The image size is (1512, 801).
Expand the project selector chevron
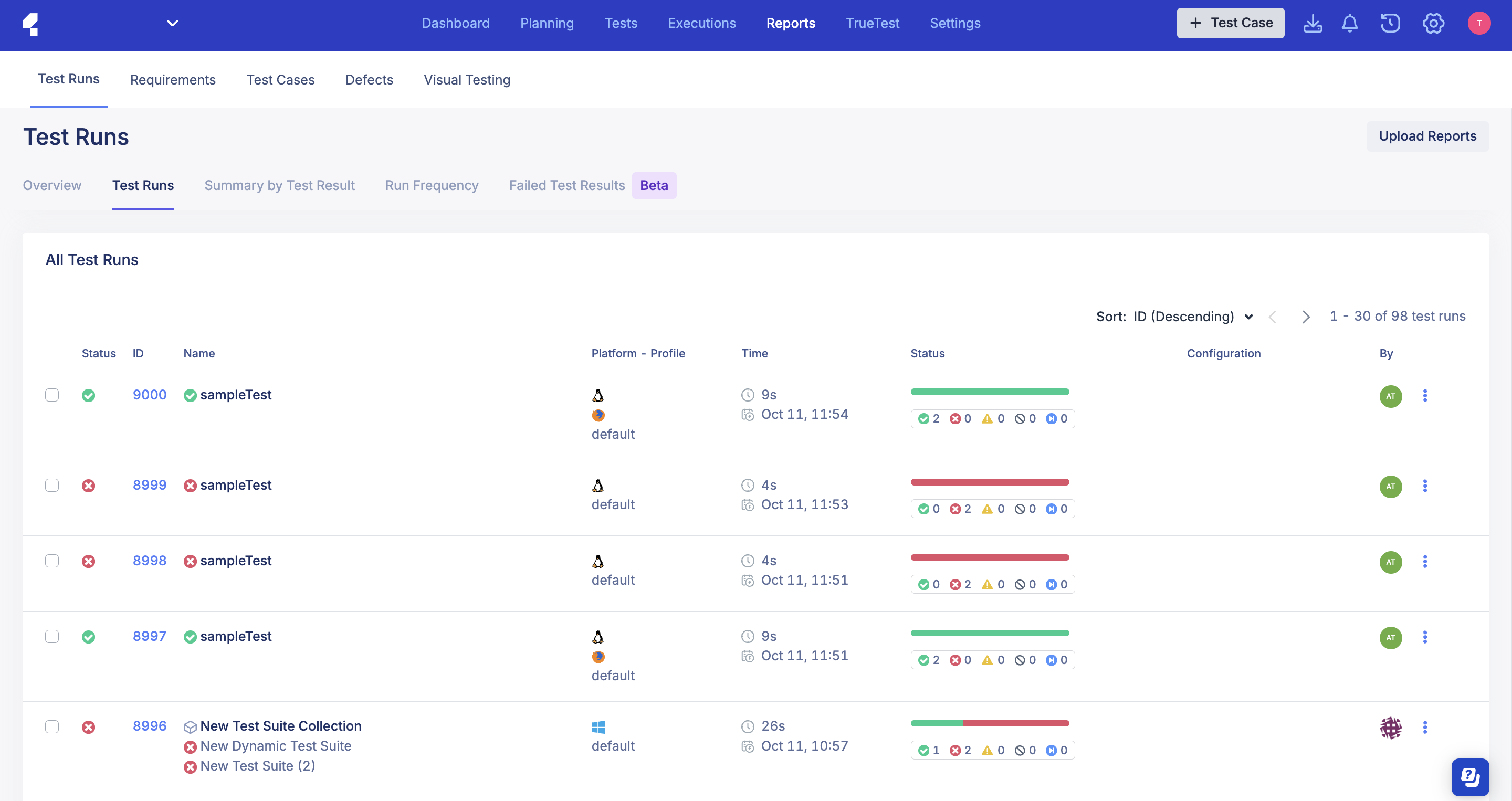click(x=172, y=24)
